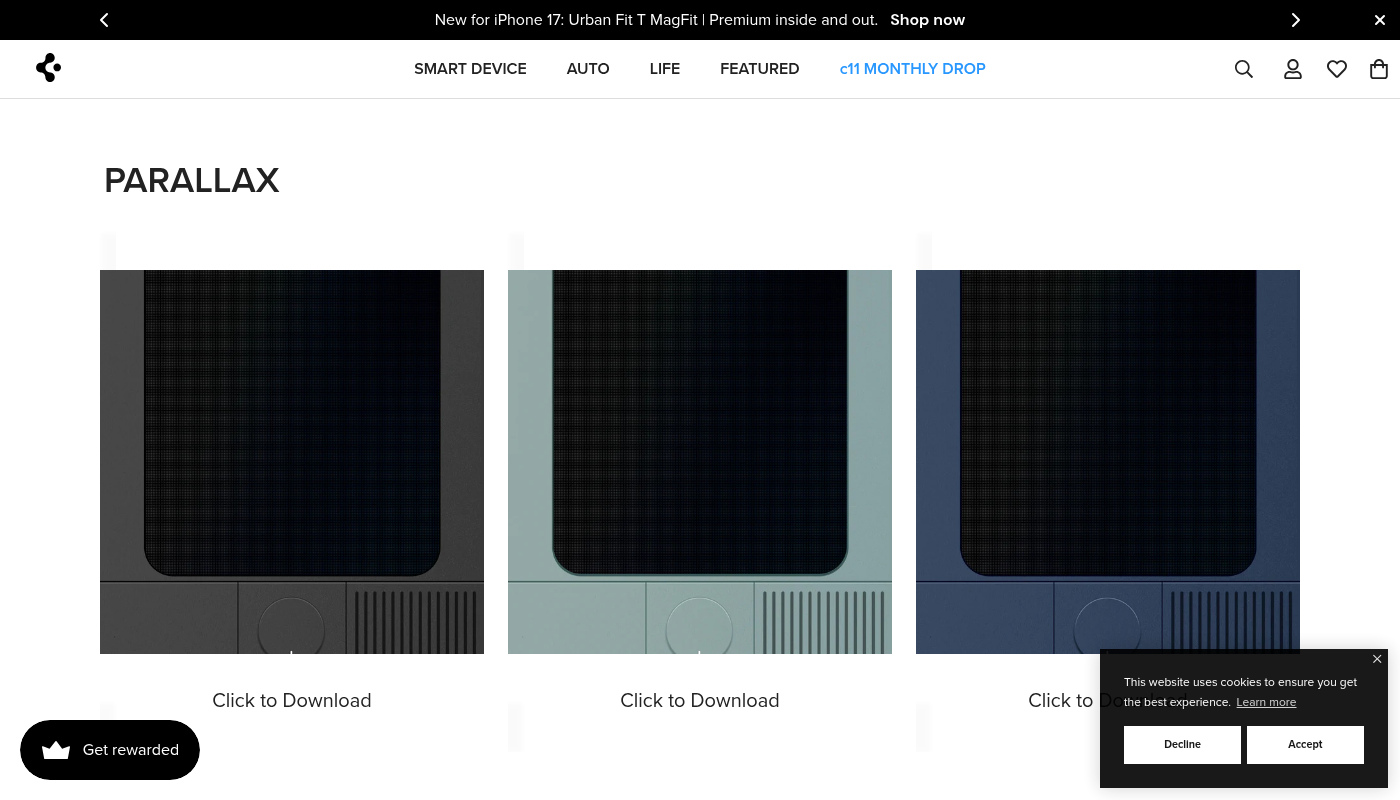Expand the FEATURED navigation menu

tap(759, 69)
